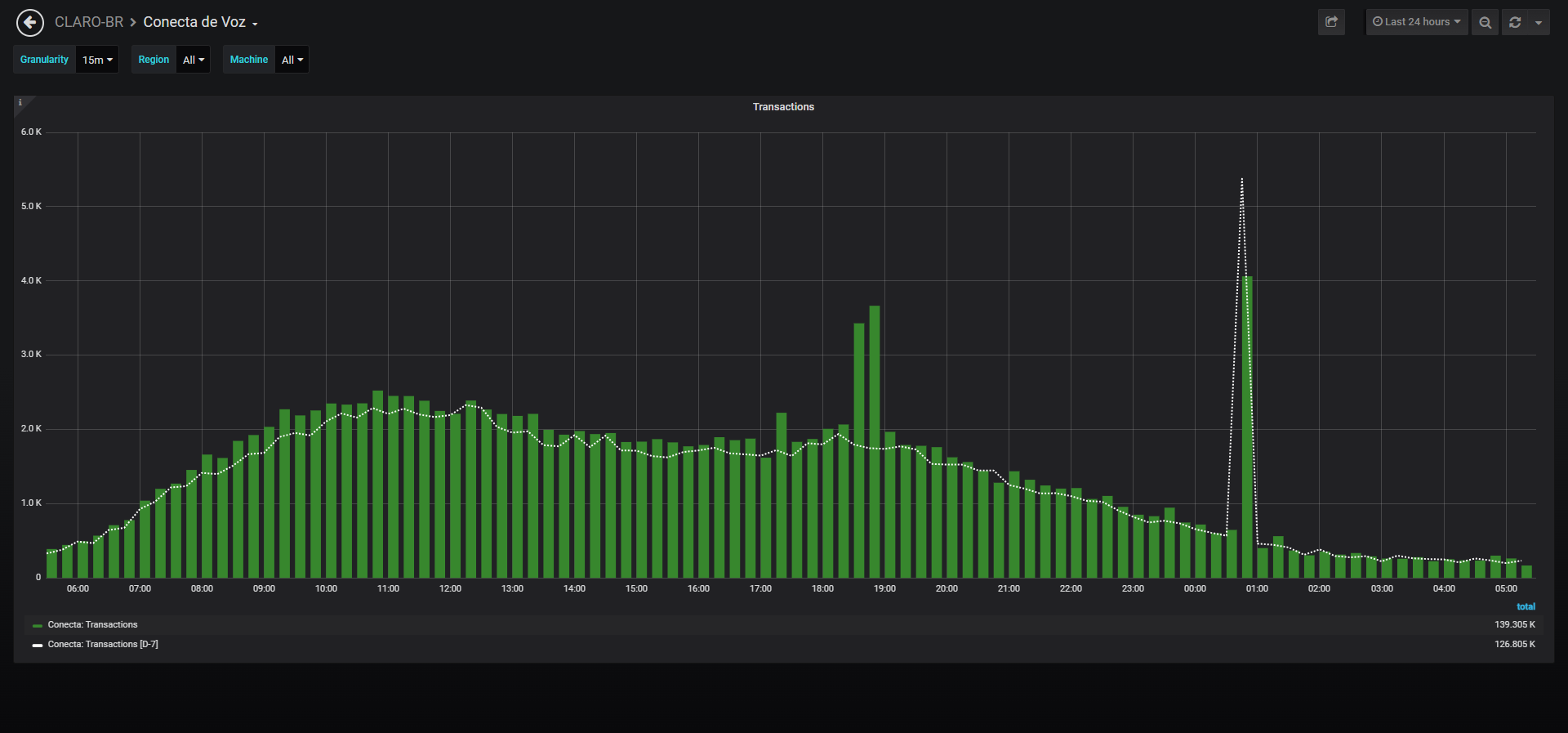Expand the refresh interval dropdown arrow
This screenshot has width=1568, height=733.
point(1539,22)
